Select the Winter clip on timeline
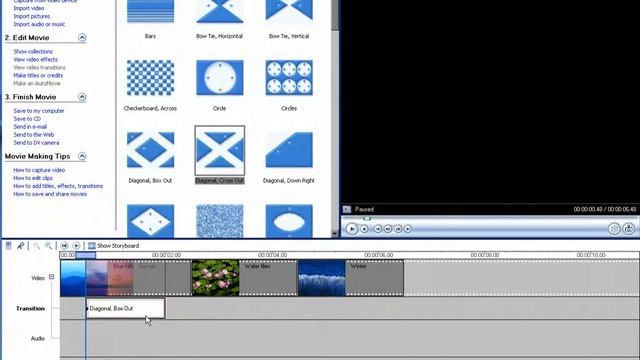 pyautogui.click(x=351, y=278)
